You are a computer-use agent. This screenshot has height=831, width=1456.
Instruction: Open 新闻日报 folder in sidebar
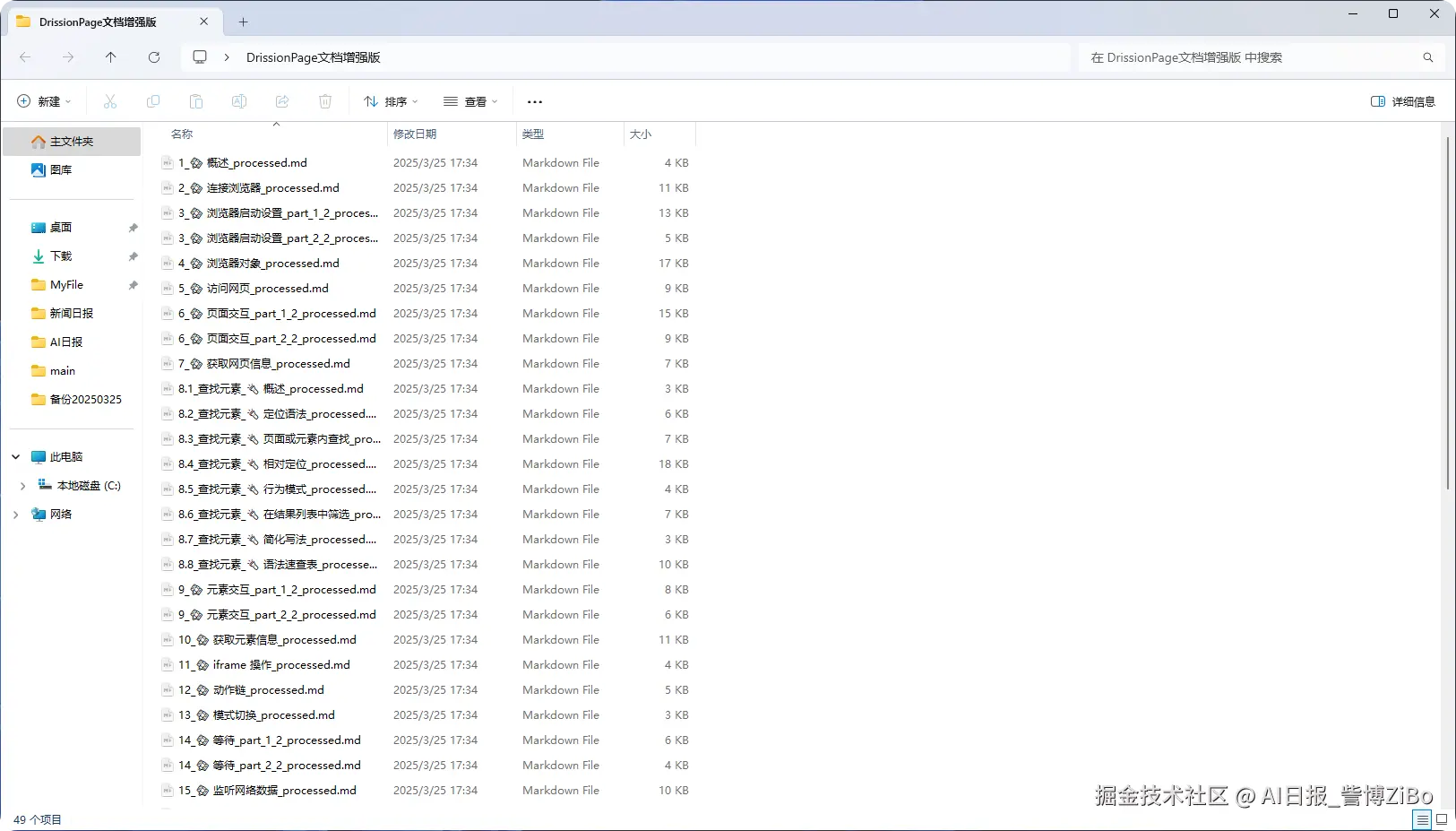pos(73,314)
